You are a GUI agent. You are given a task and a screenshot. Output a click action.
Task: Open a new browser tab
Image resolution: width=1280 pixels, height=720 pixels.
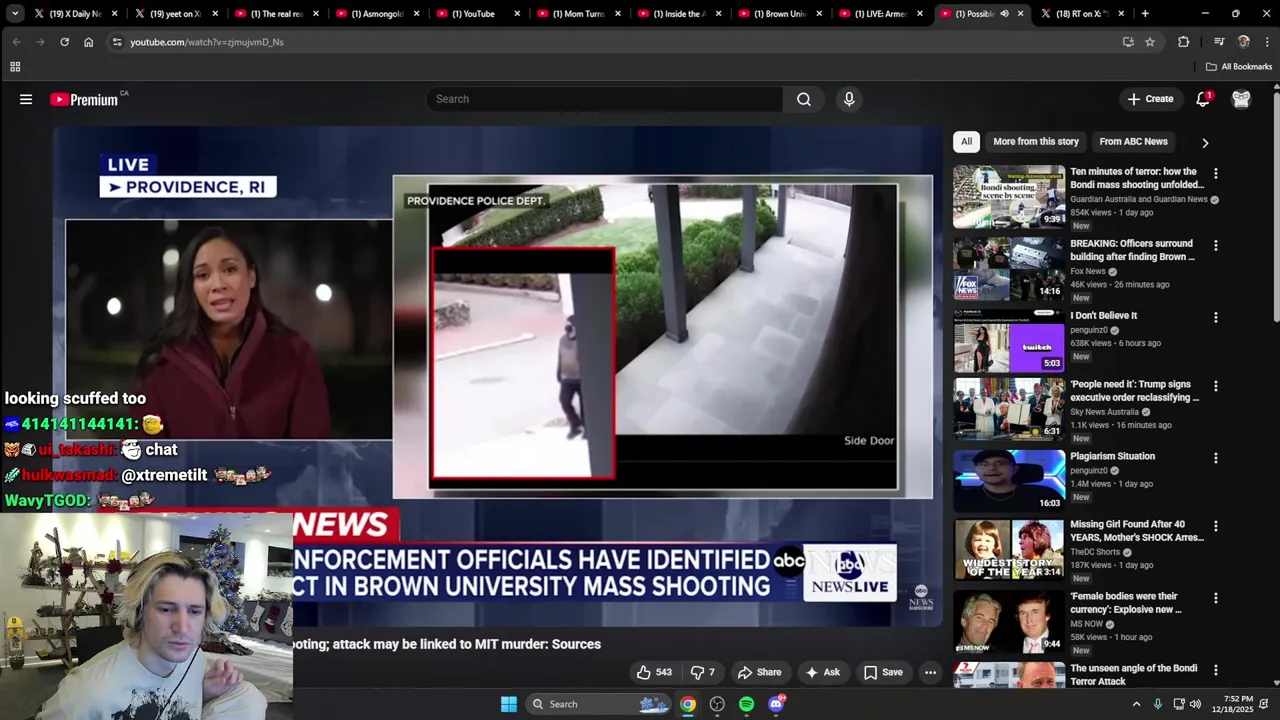(1145, 14)
